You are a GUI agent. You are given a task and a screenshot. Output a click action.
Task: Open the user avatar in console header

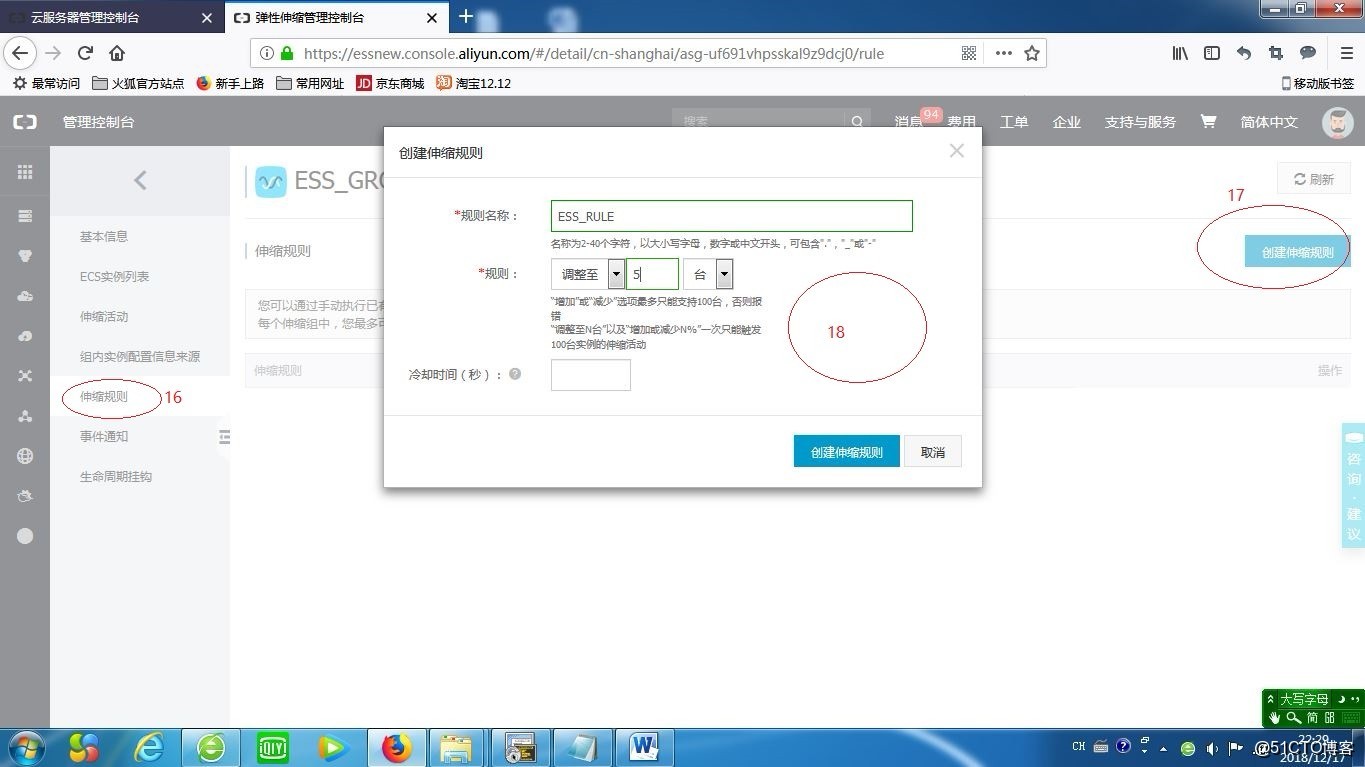[1338, 122]
